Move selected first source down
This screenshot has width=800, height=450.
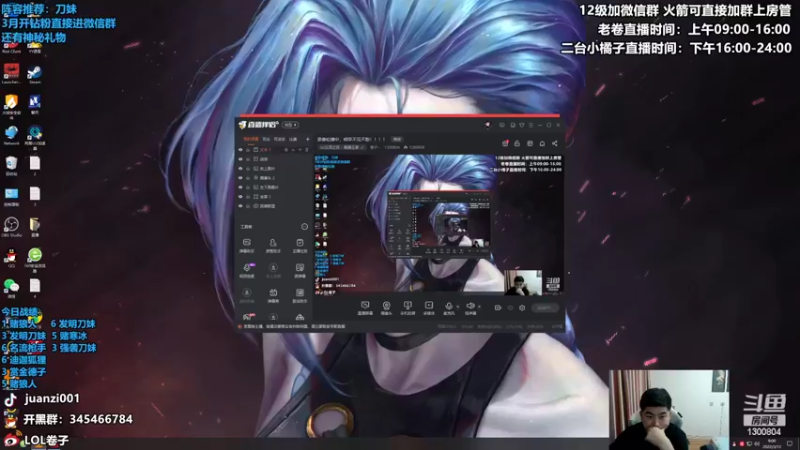[x=300, y=150]
